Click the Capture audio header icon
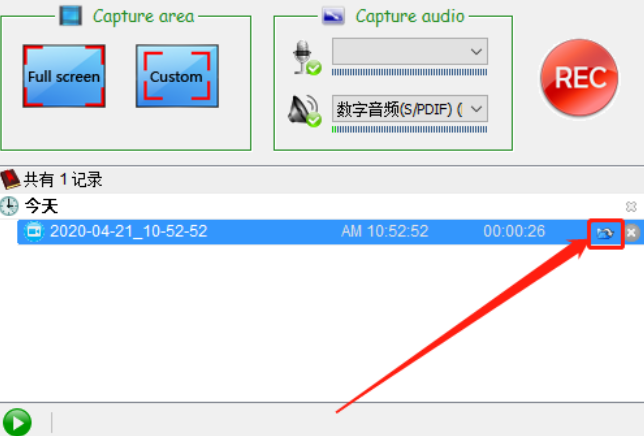 [333, 16]
